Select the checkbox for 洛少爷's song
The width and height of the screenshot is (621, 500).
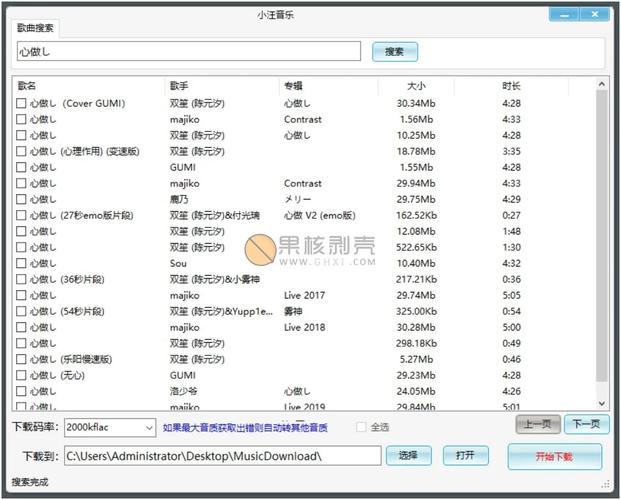(x=21, y=391)
